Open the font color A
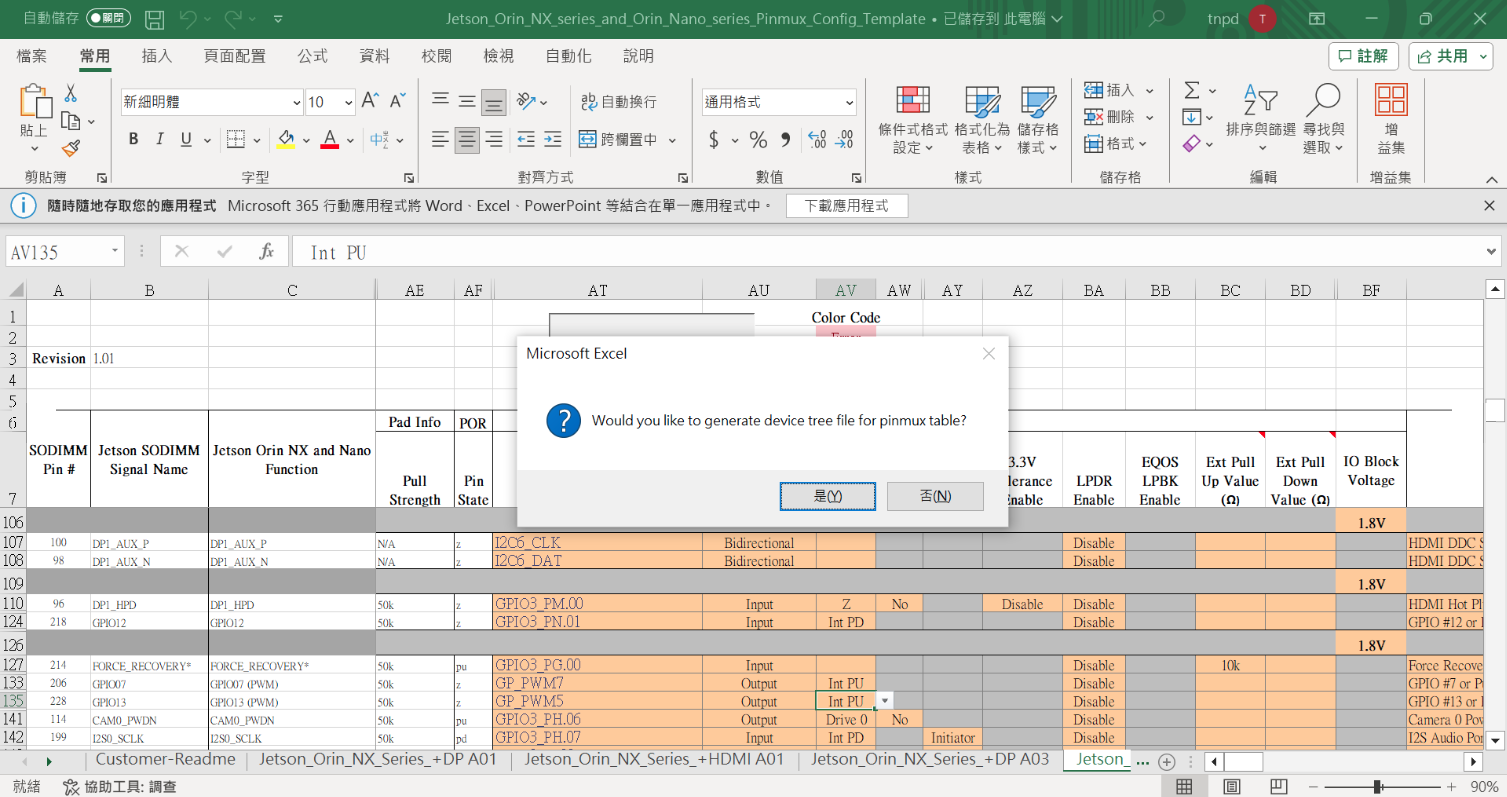 coord(330,139)
